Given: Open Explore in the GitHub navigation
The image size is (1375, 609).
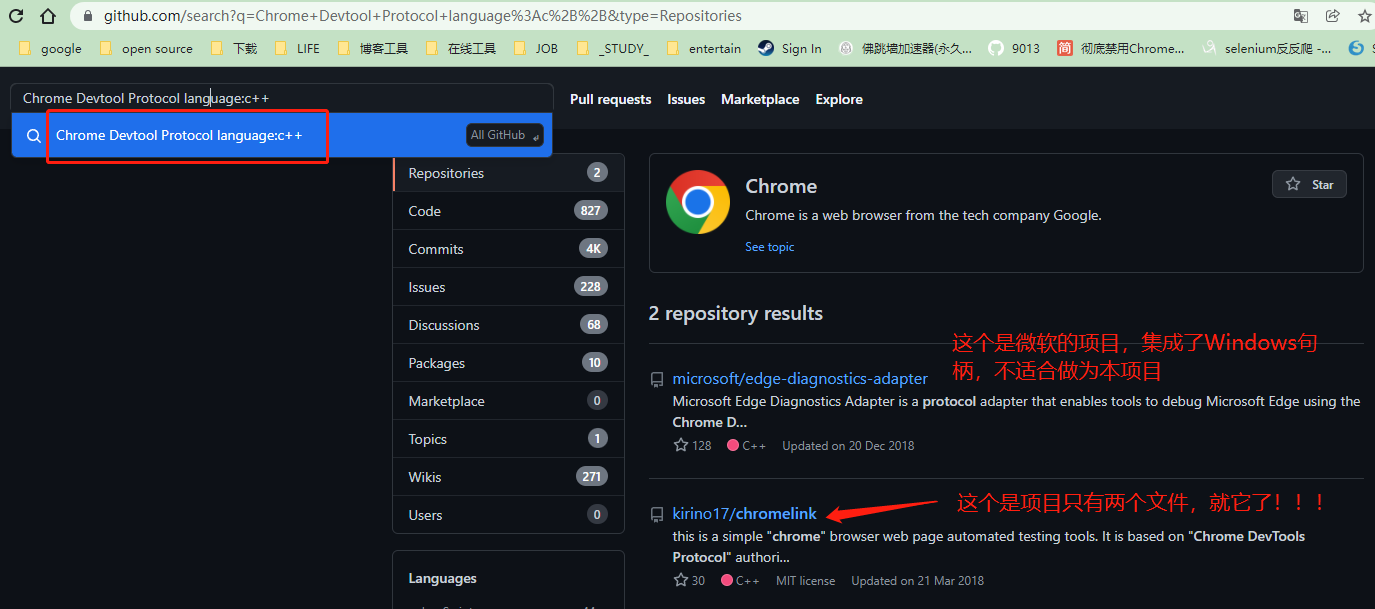Looking at the screenshot, I should (x=838, y=99).
